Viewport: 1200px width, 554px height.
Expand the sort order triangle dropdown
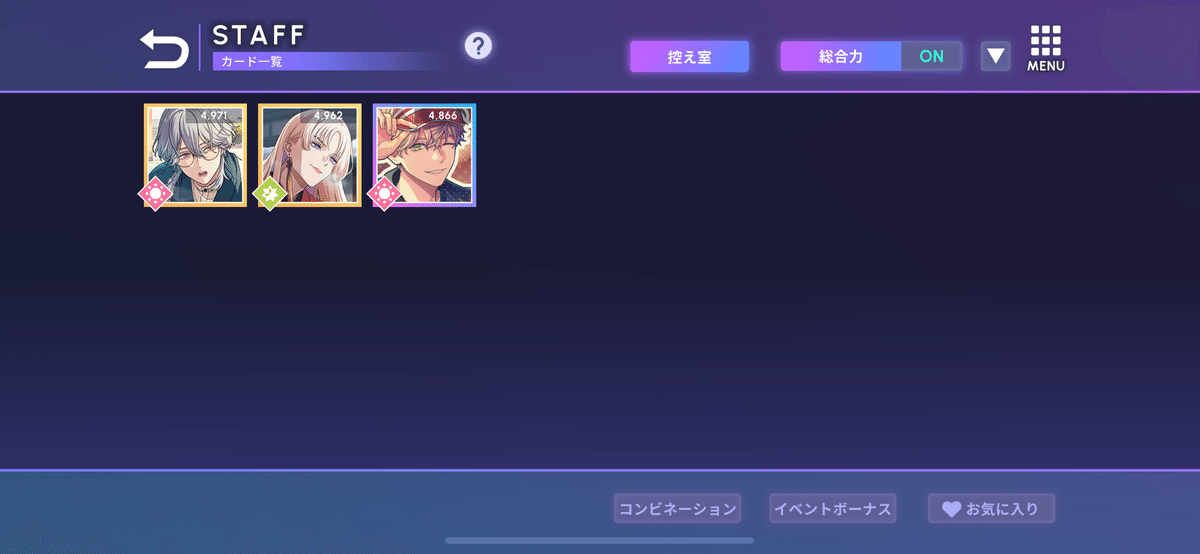995,56
